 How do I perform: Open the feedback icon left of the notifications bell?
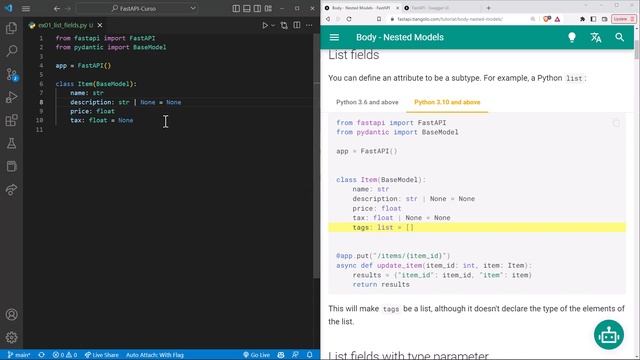pos(295,355)
